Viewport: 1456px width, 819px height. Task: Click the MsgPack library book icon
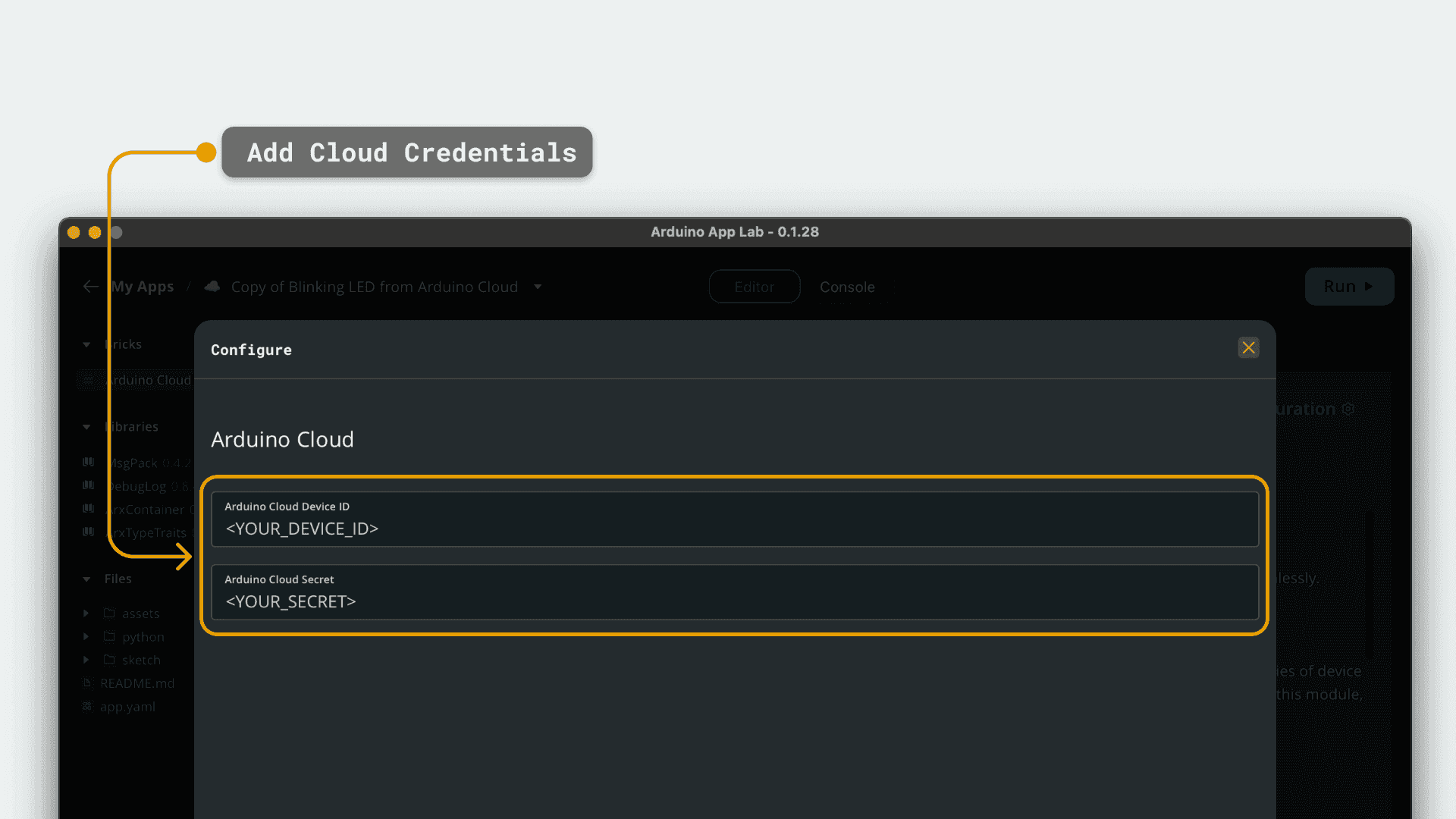(87, 463)
